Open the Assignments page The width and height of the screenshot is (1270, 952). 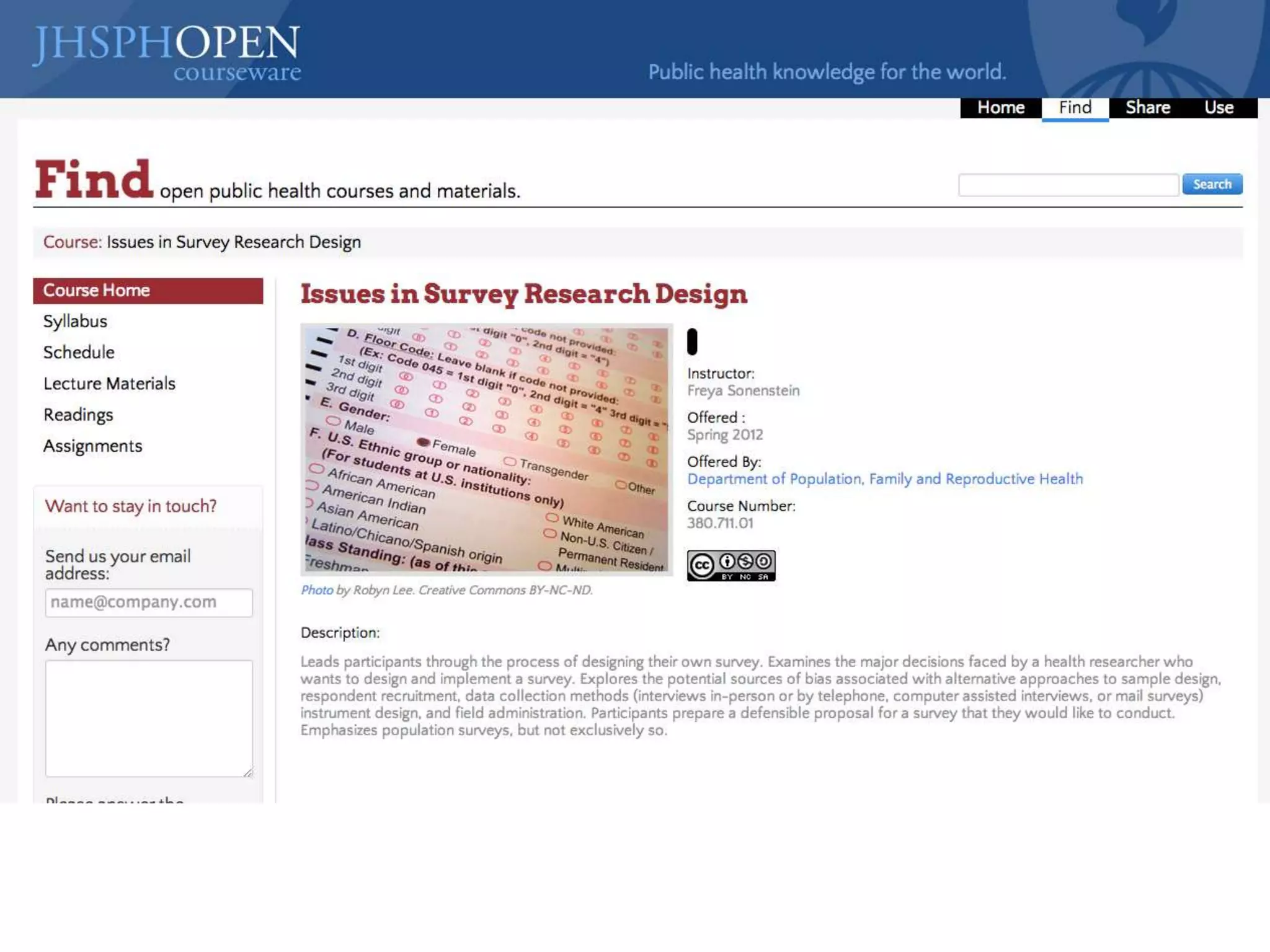pos(92,446)
